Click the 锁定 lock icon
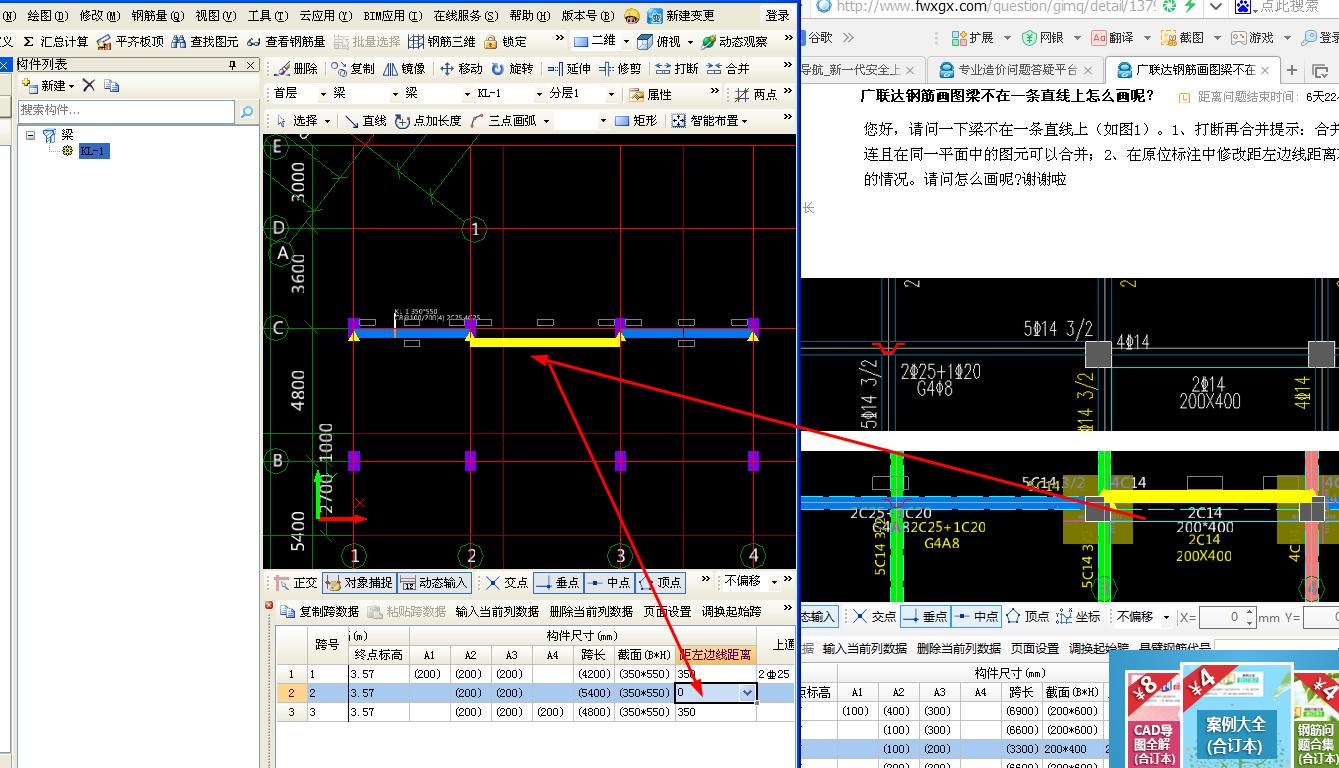1339x768 pixels. coord(490,42)
